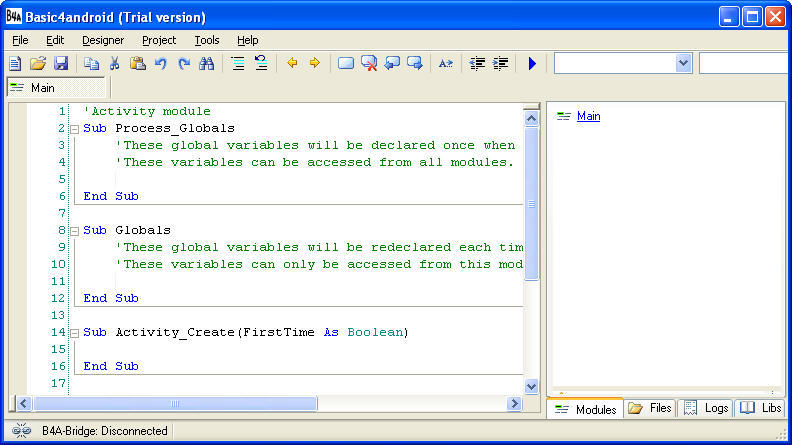The image size is (792, 445).
Task: Click the Cut scissors icon
Action: pos(114,63)
